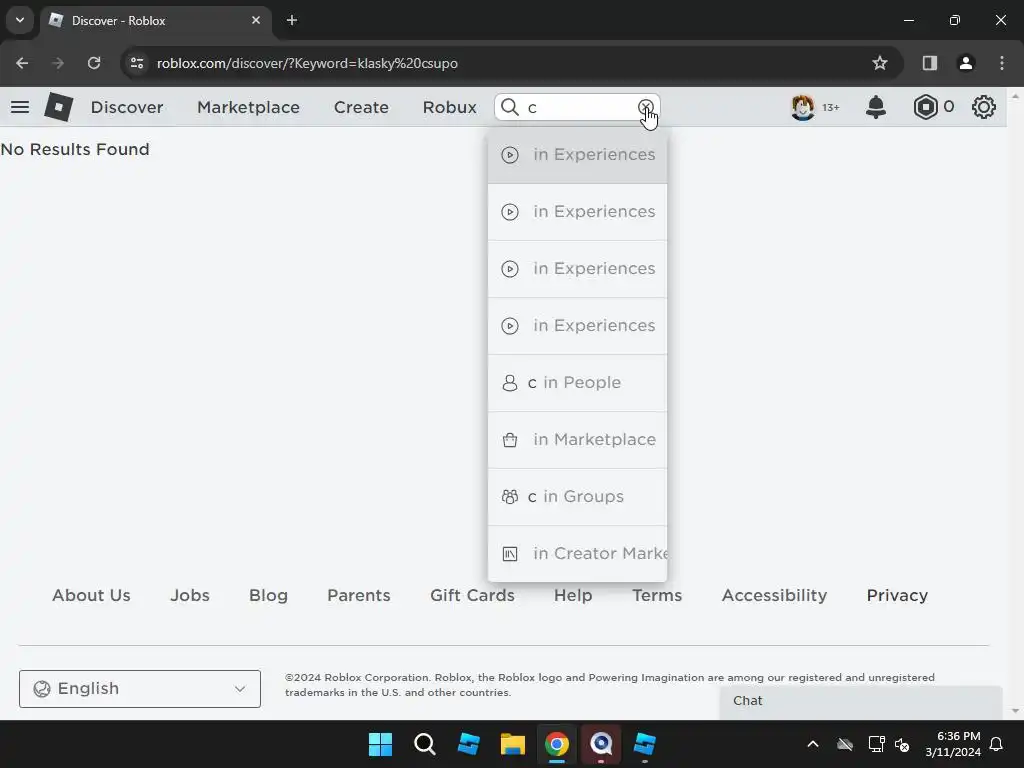
Task: Close the Discover - Roblox tab
Action: 256,20
